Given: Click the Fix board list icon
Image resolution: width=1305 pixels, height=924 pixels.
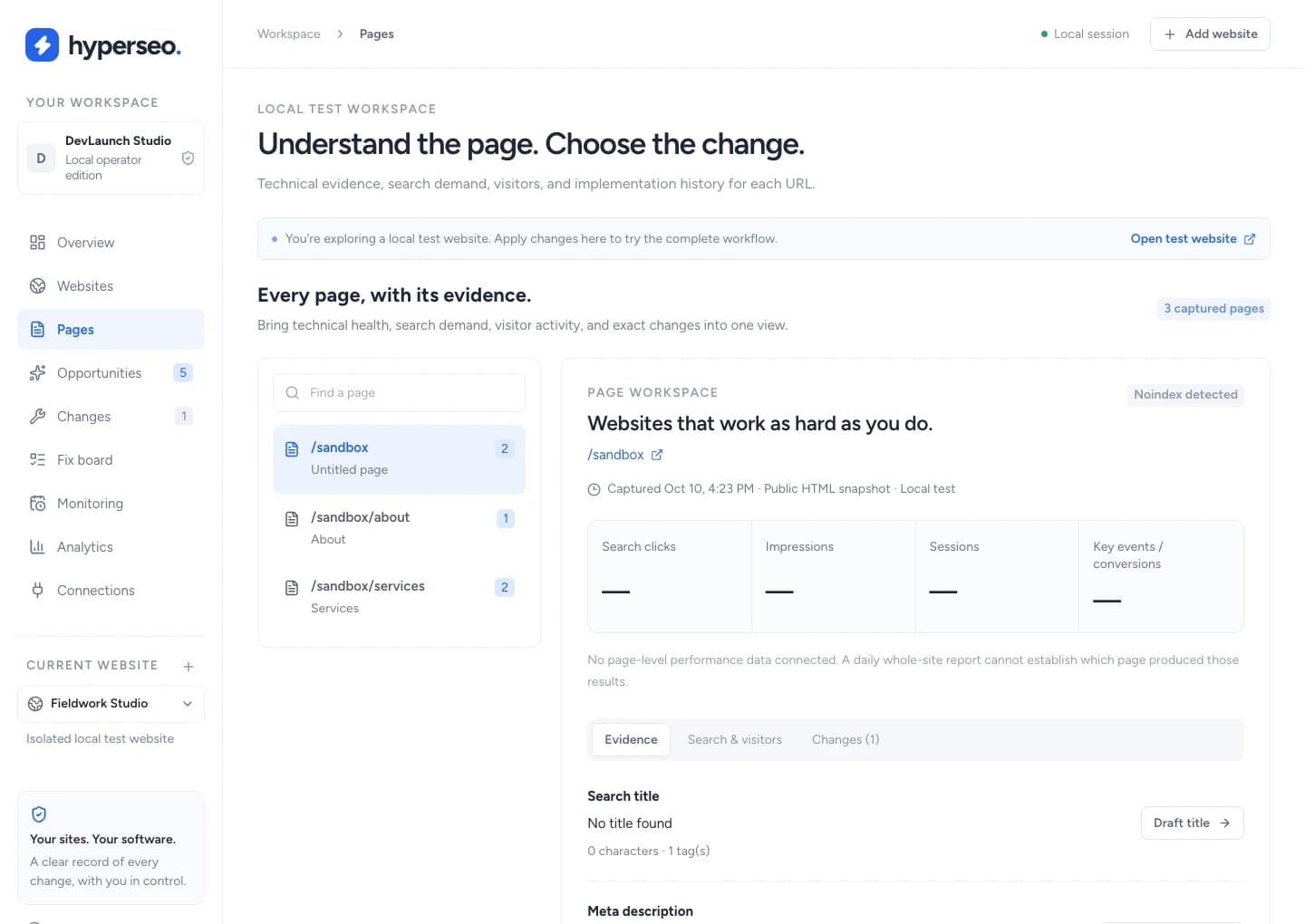Looking at the screenshot, I should pos(37,460).
